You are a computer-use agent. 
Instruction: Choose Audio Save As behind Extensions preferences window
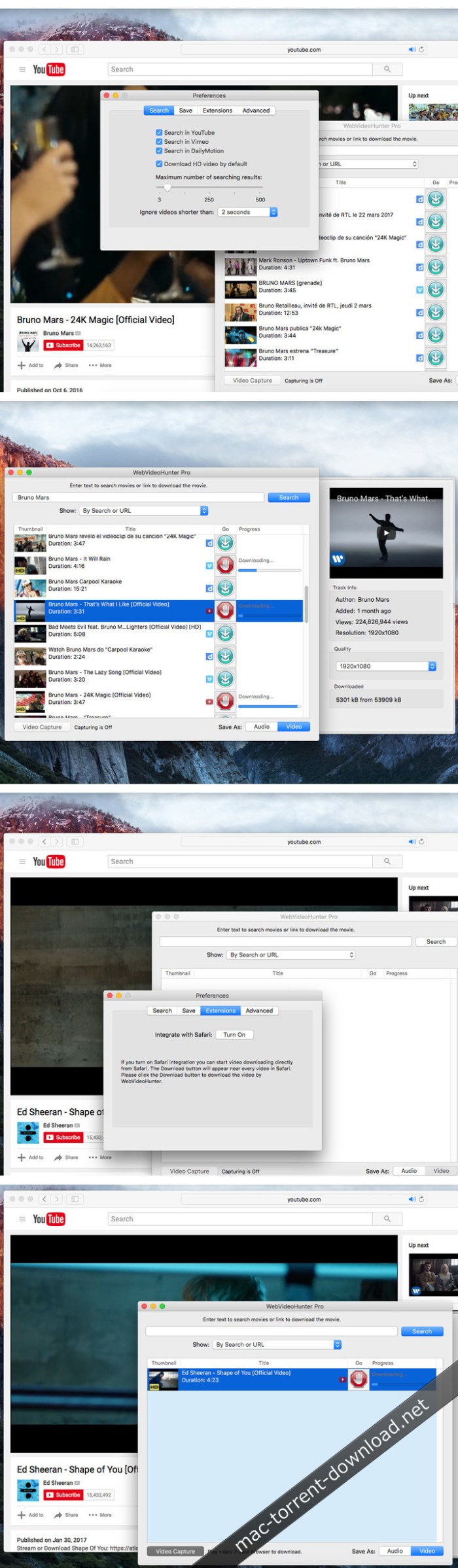tap(409, 1171)
